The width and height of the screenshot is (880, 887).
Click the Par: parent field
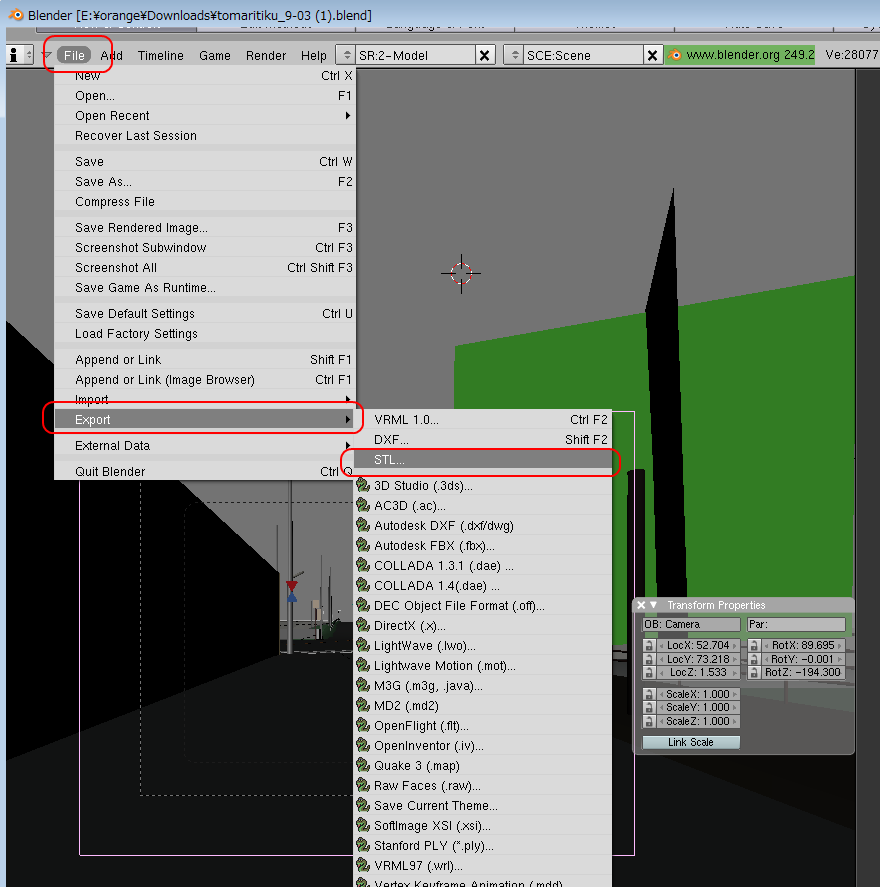point(796,625)
